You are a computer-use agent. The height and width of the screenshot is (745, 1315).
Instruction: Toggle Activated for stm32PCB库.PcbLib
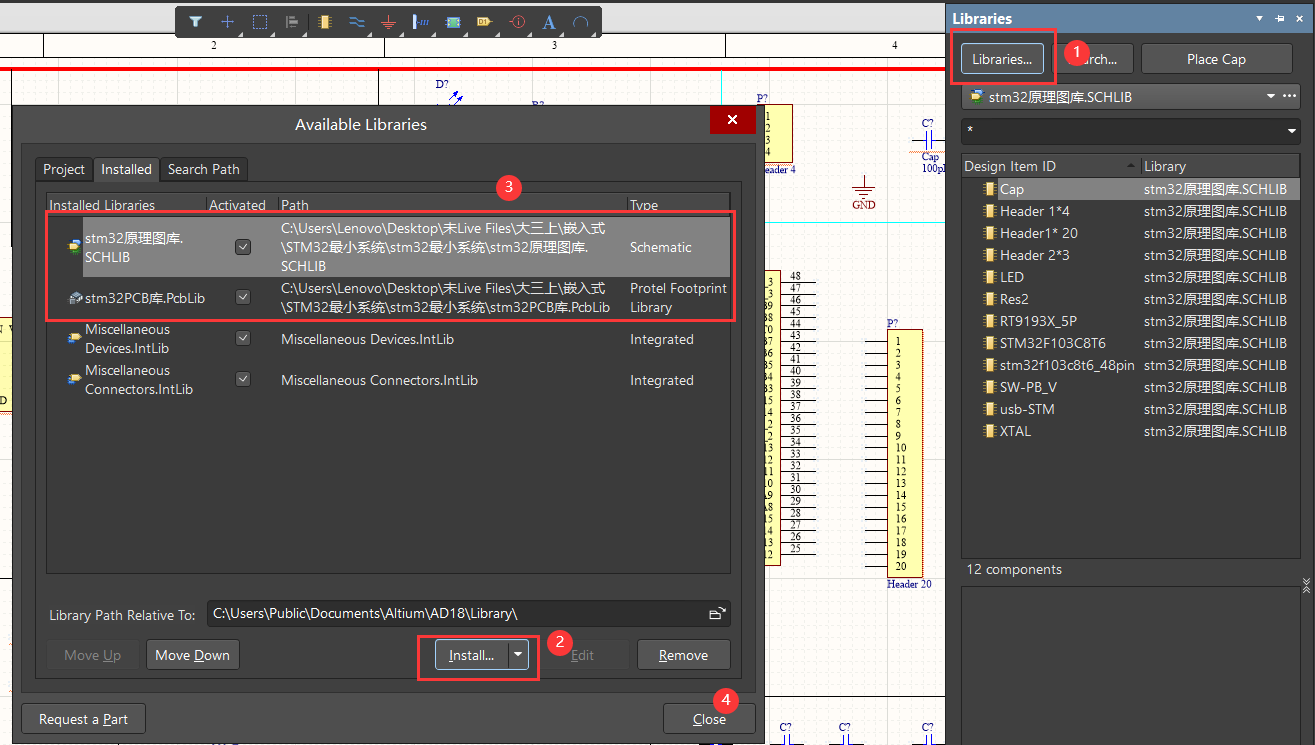[243, 297]
